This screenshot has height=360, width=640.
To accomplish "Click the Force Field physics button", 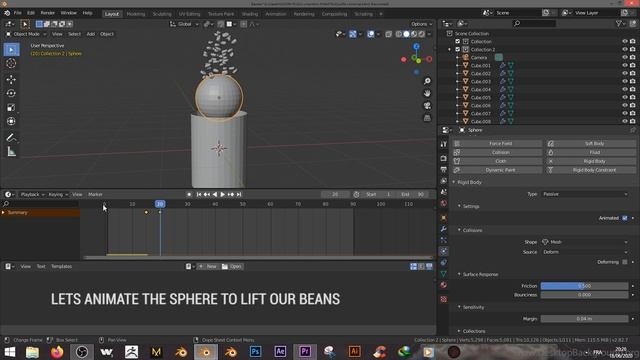I will (497, 144).
